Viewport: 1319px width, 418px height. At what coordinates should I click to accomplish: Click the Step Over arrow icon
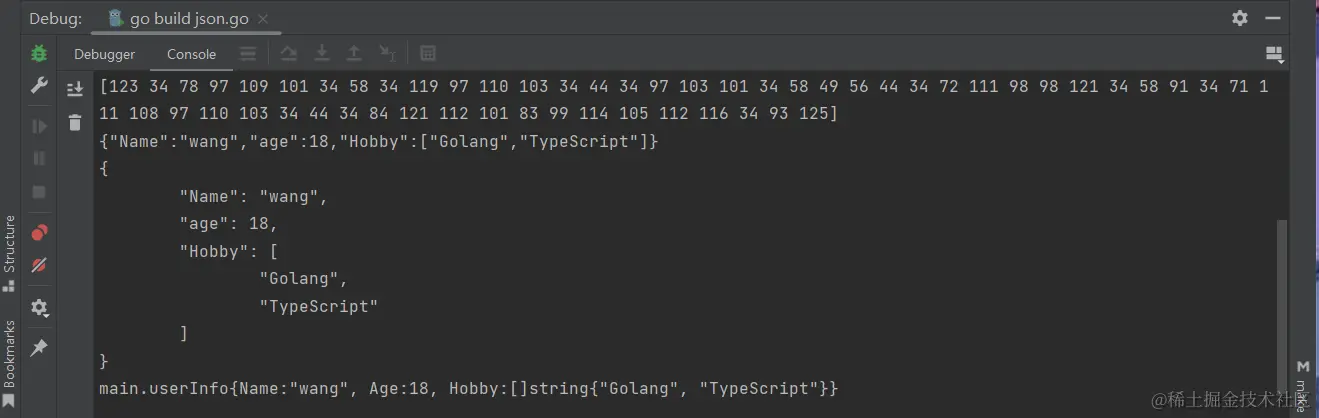[x=288, y=54]
